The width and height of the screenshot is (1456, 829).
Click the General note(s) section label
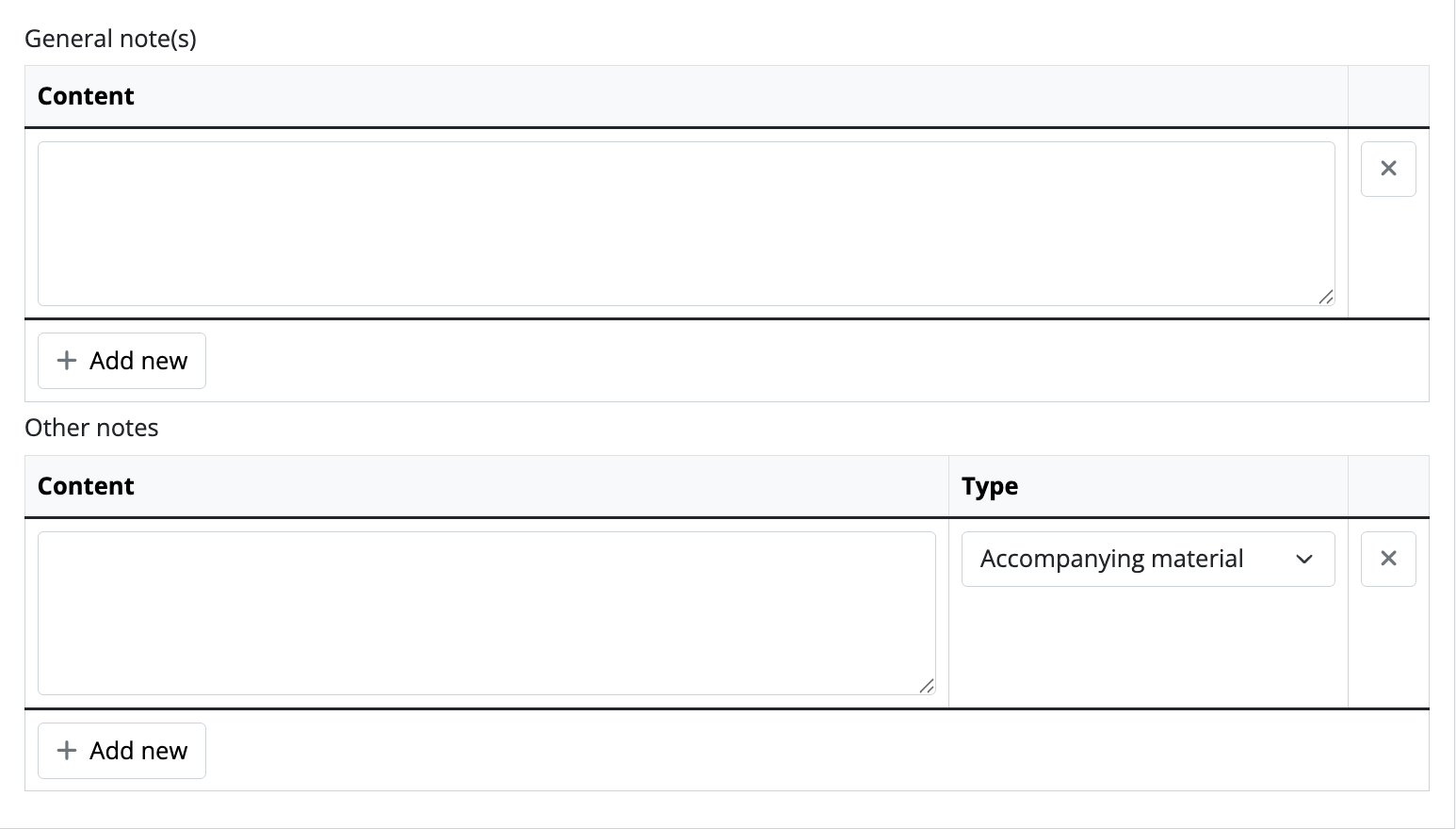click(110, 39)
